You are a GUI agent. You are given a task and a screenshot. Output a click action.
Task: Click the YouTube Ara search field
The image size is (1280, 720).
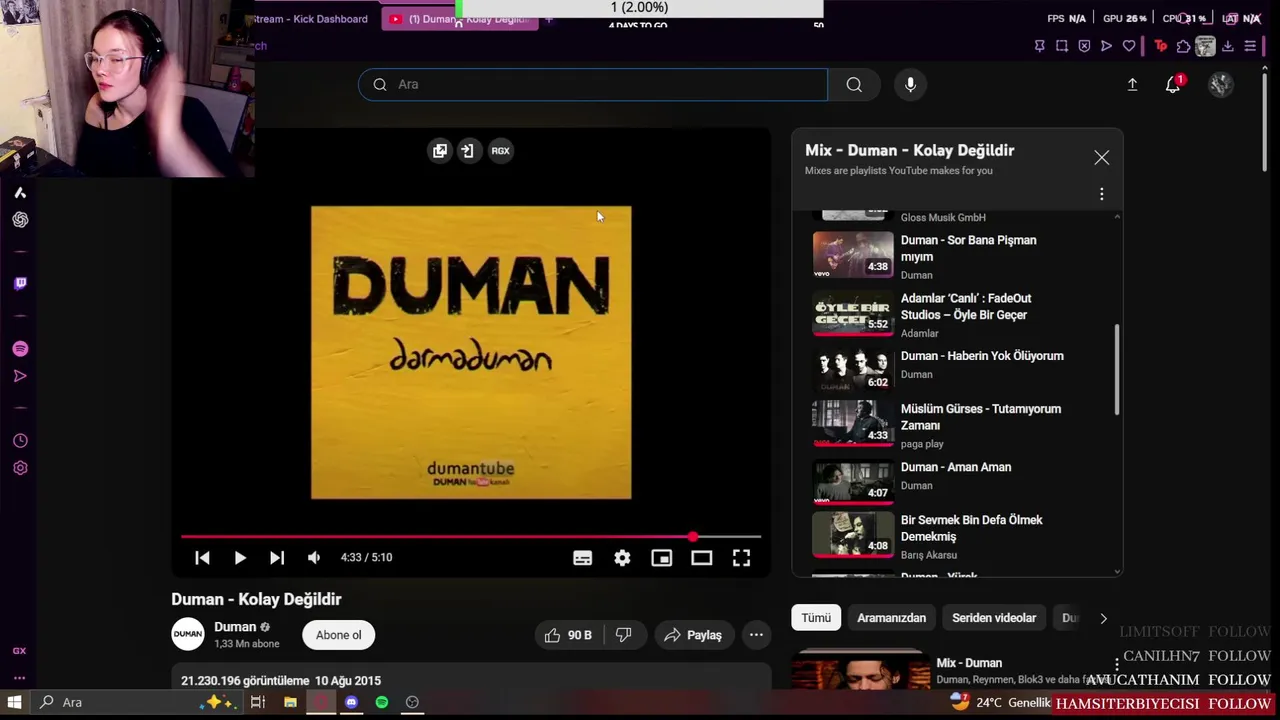pos(593,85)
